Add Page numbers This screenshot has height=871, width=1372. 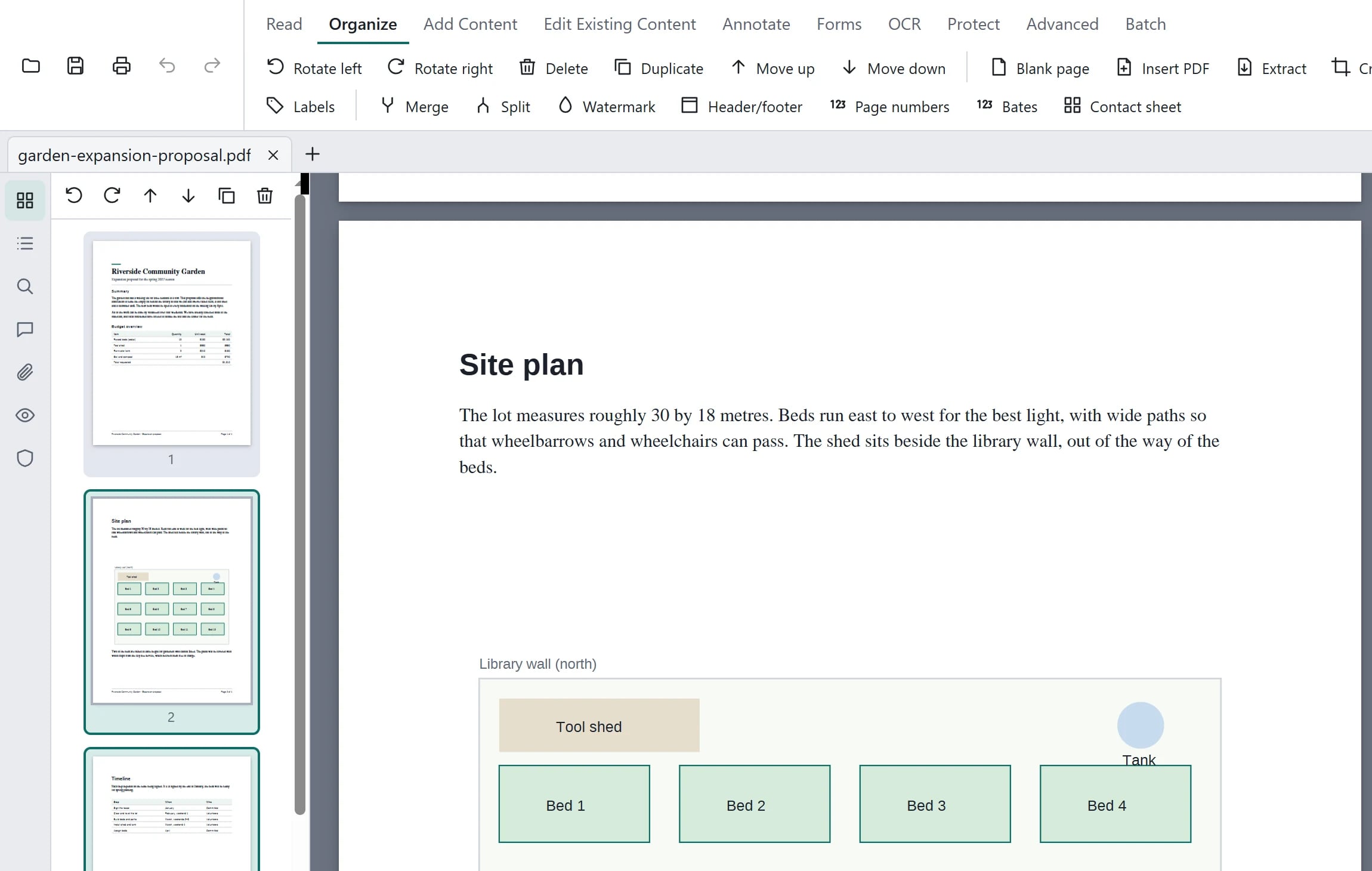point(889,106)
